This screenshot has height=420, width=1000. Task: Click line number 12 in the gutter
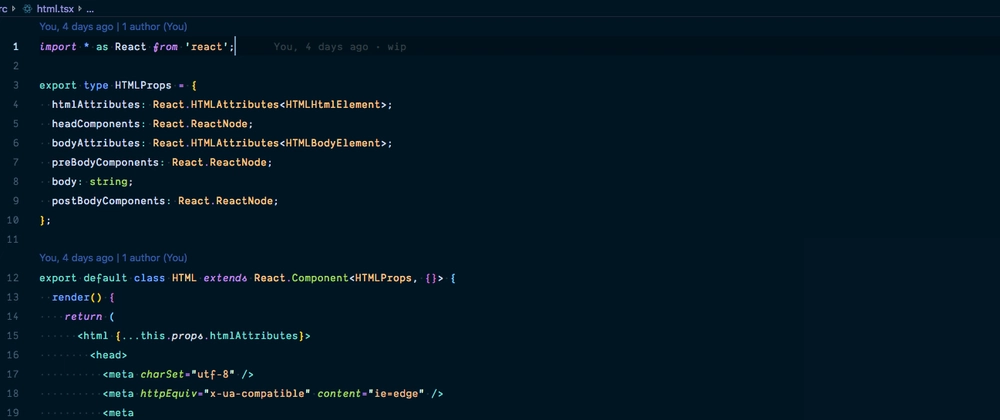[13, 277]
